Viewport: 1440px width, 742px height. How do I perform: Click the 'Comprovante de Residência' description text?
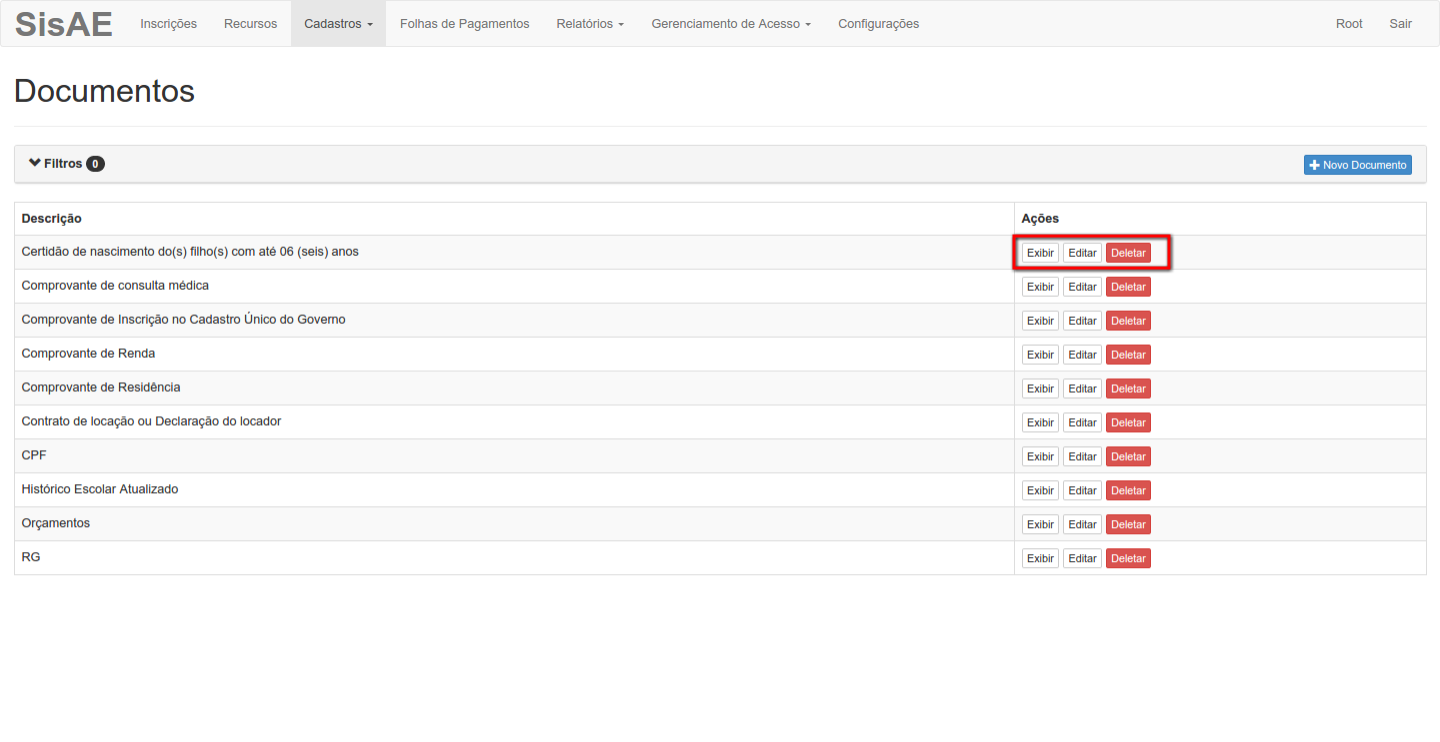coord(101,387)
